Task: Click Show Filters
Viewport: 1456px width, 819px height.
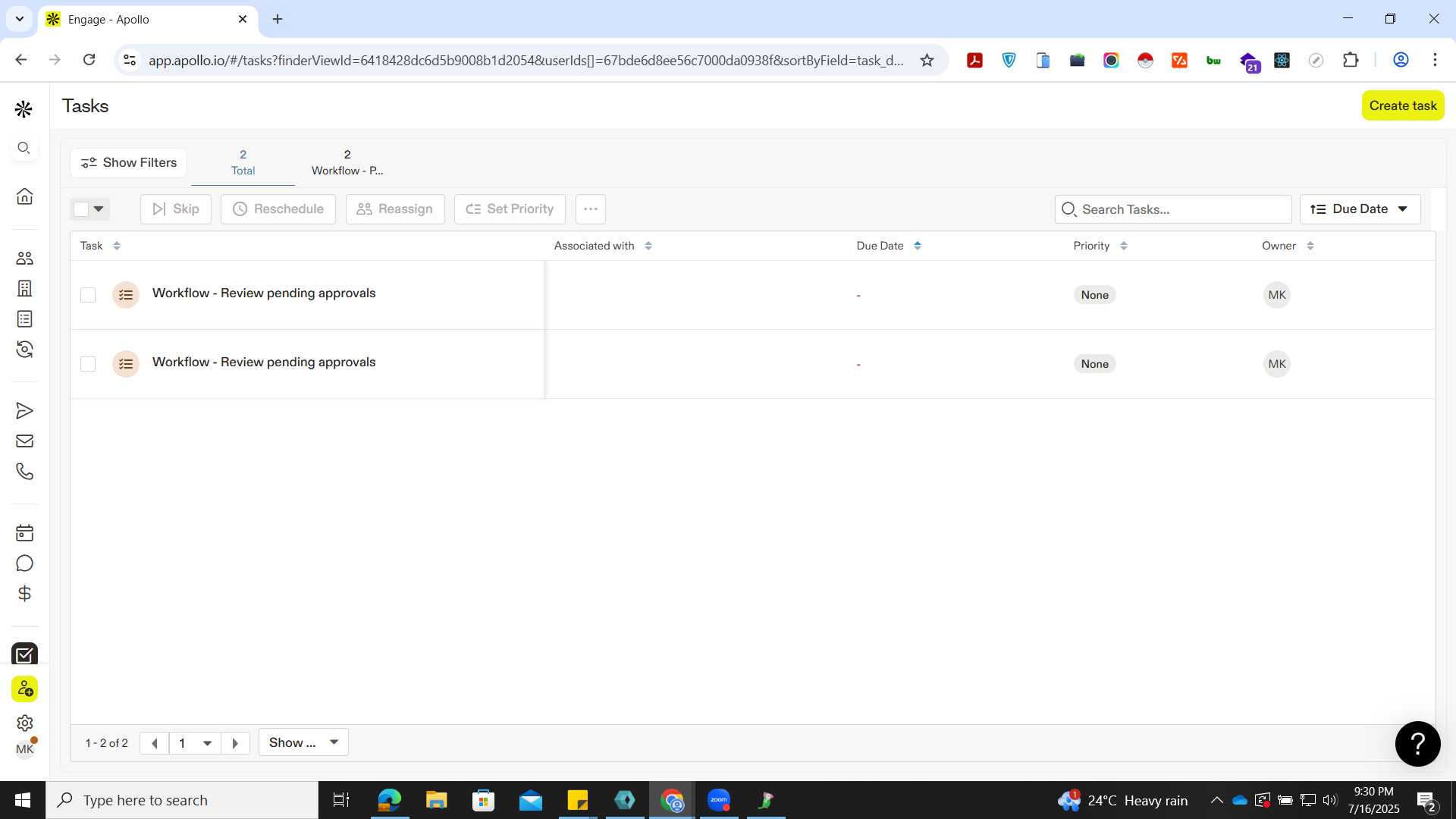Action: point(129,162)
